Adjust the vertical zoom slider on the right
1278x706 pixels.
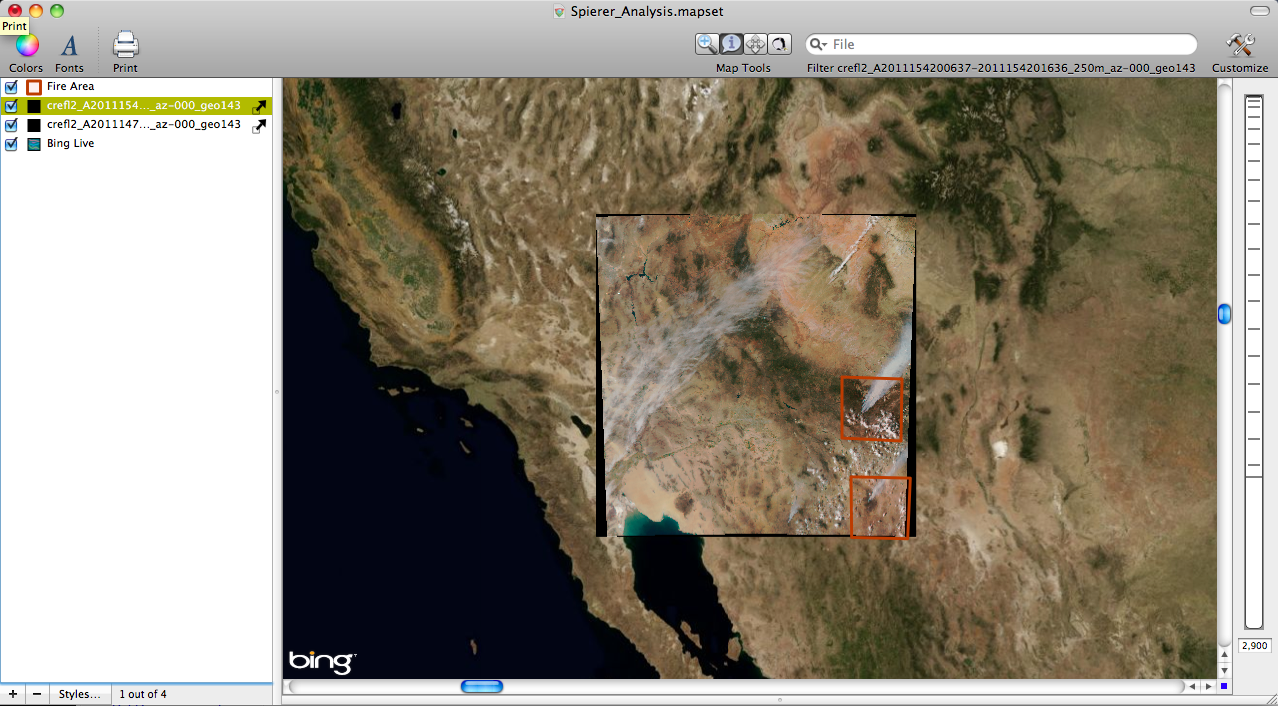pos(1224,313)
